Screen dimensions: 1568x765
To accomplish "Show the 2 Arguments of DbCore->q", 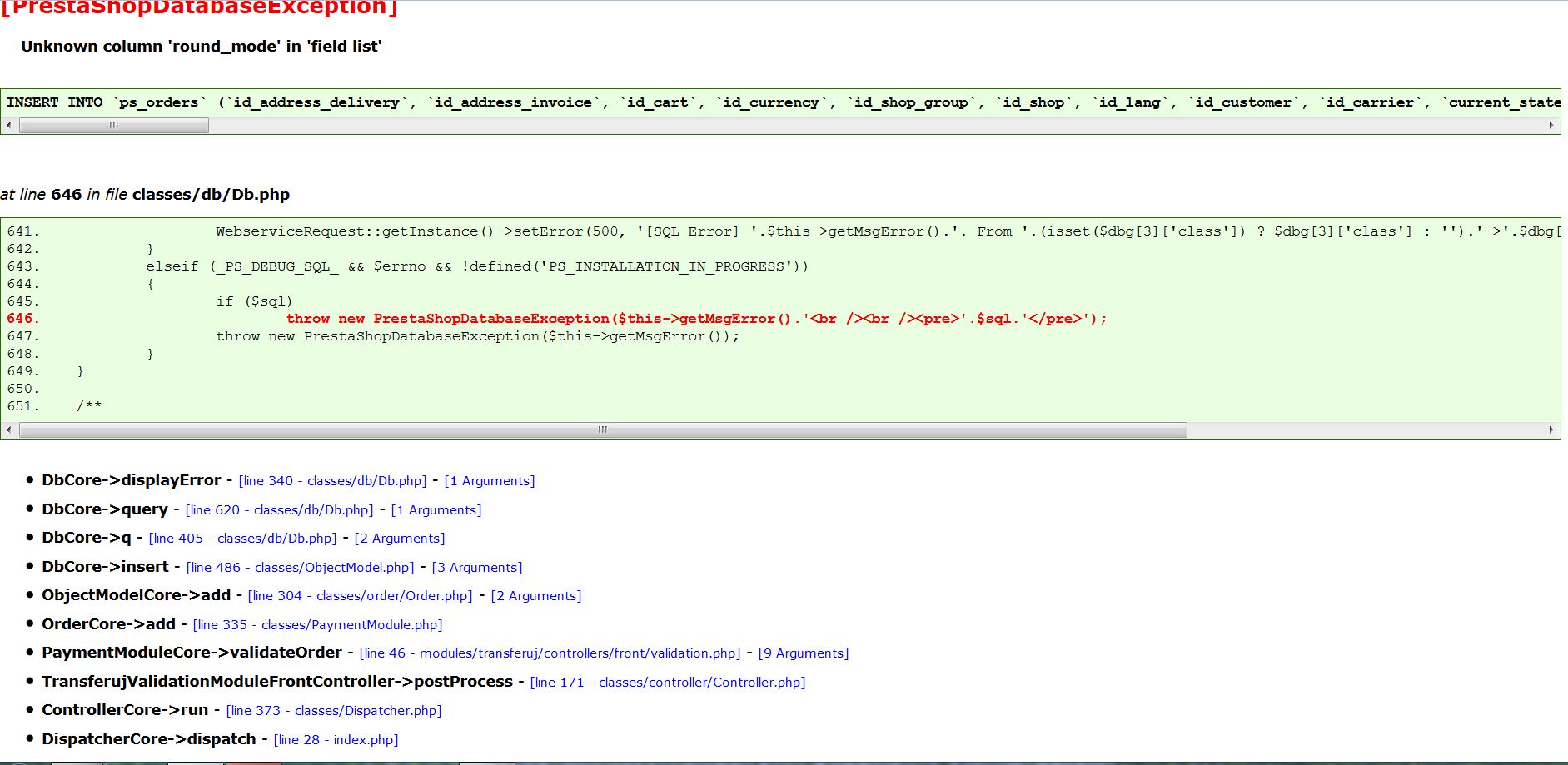I will pyautogui.click(x=400, y=539).
